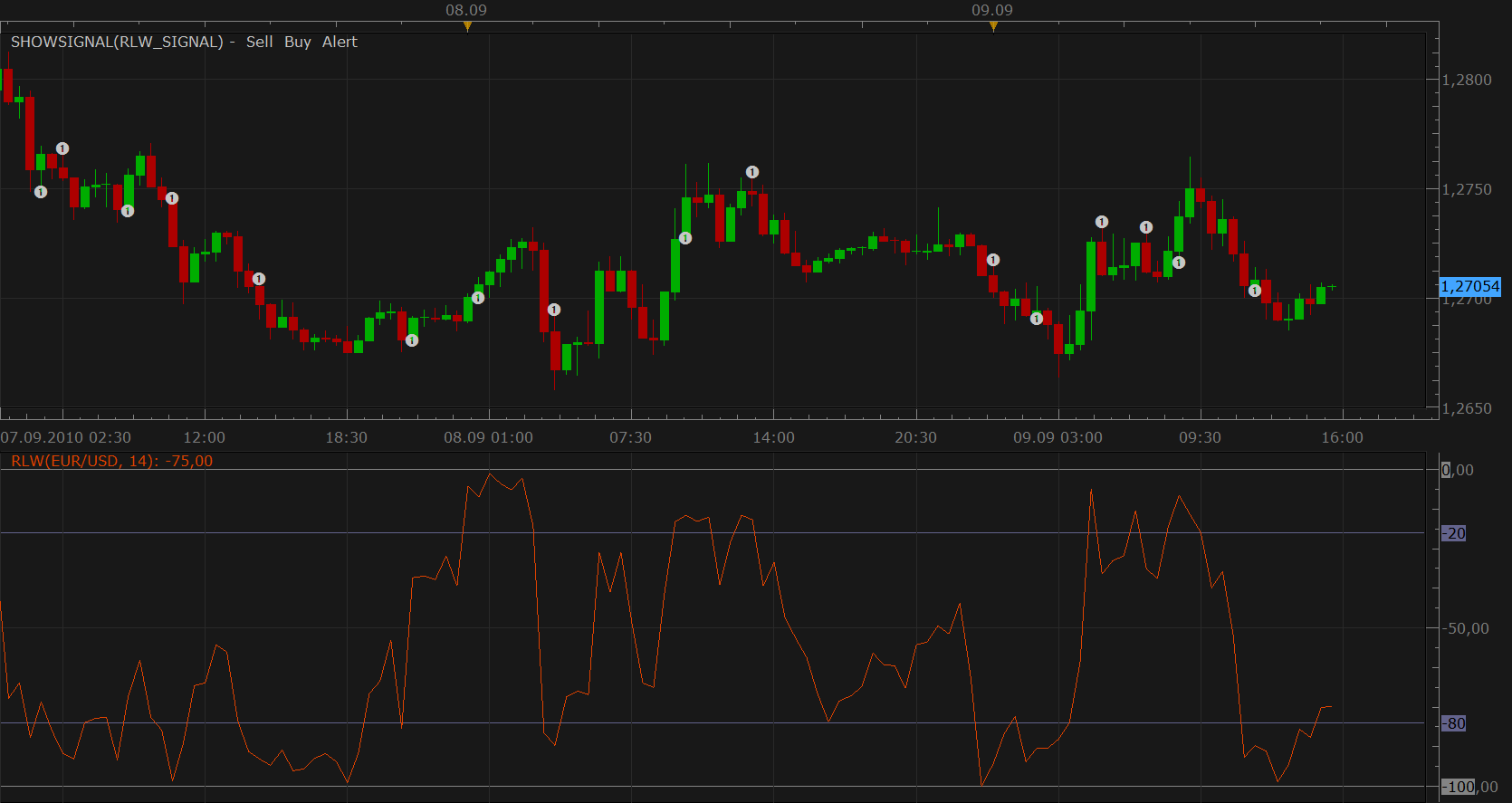Viewport: 1512px width, 803px height.
Task: Click the current price tag 1,27054
Action: point(1469,286)
